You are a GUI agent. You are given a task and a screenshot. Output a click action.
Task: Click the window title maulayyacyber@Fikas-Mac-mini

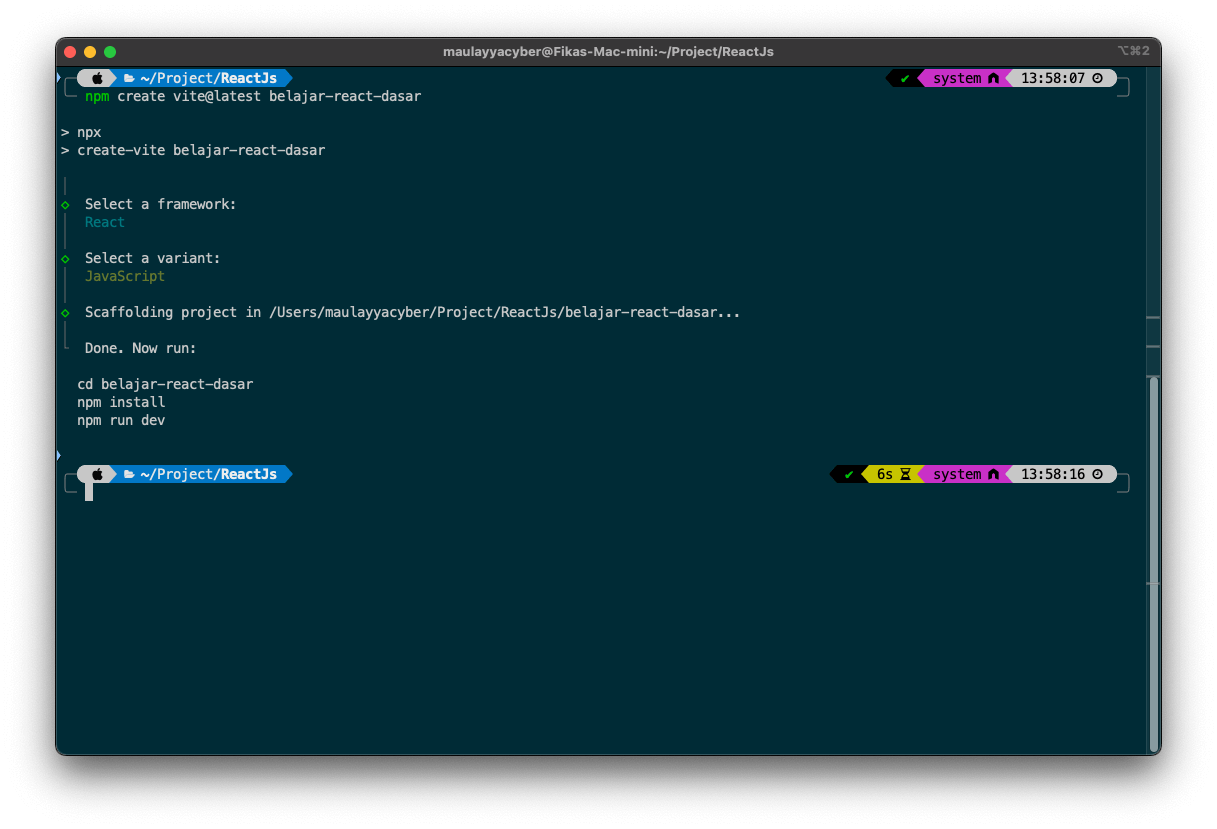(x=608, y=51)
